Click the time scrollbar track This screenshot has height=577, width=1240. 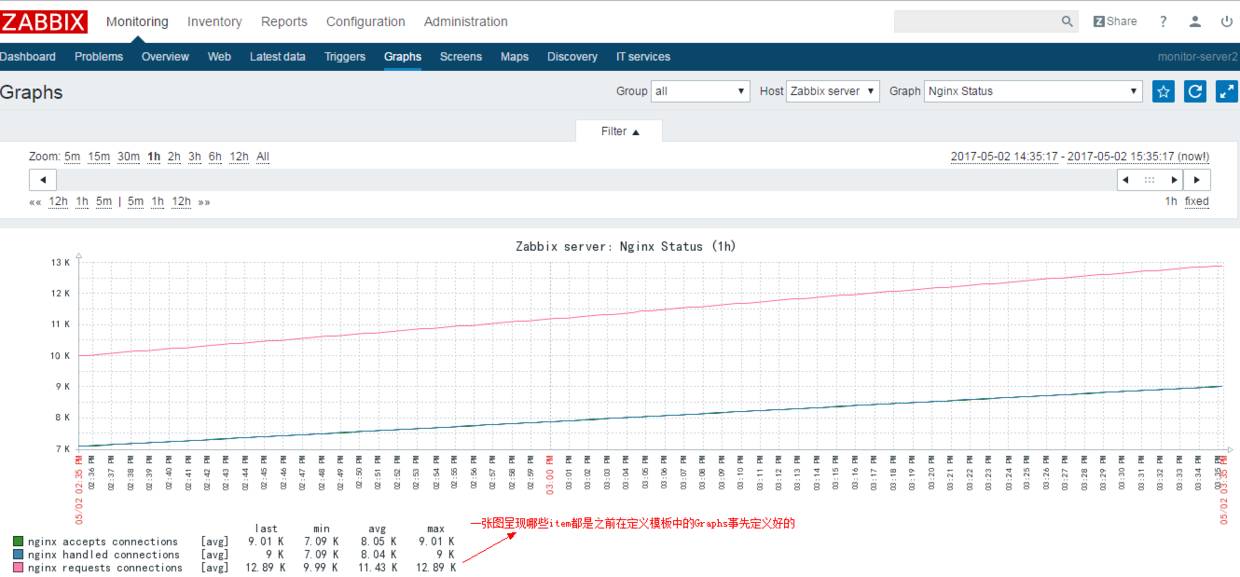pos(586,180)
